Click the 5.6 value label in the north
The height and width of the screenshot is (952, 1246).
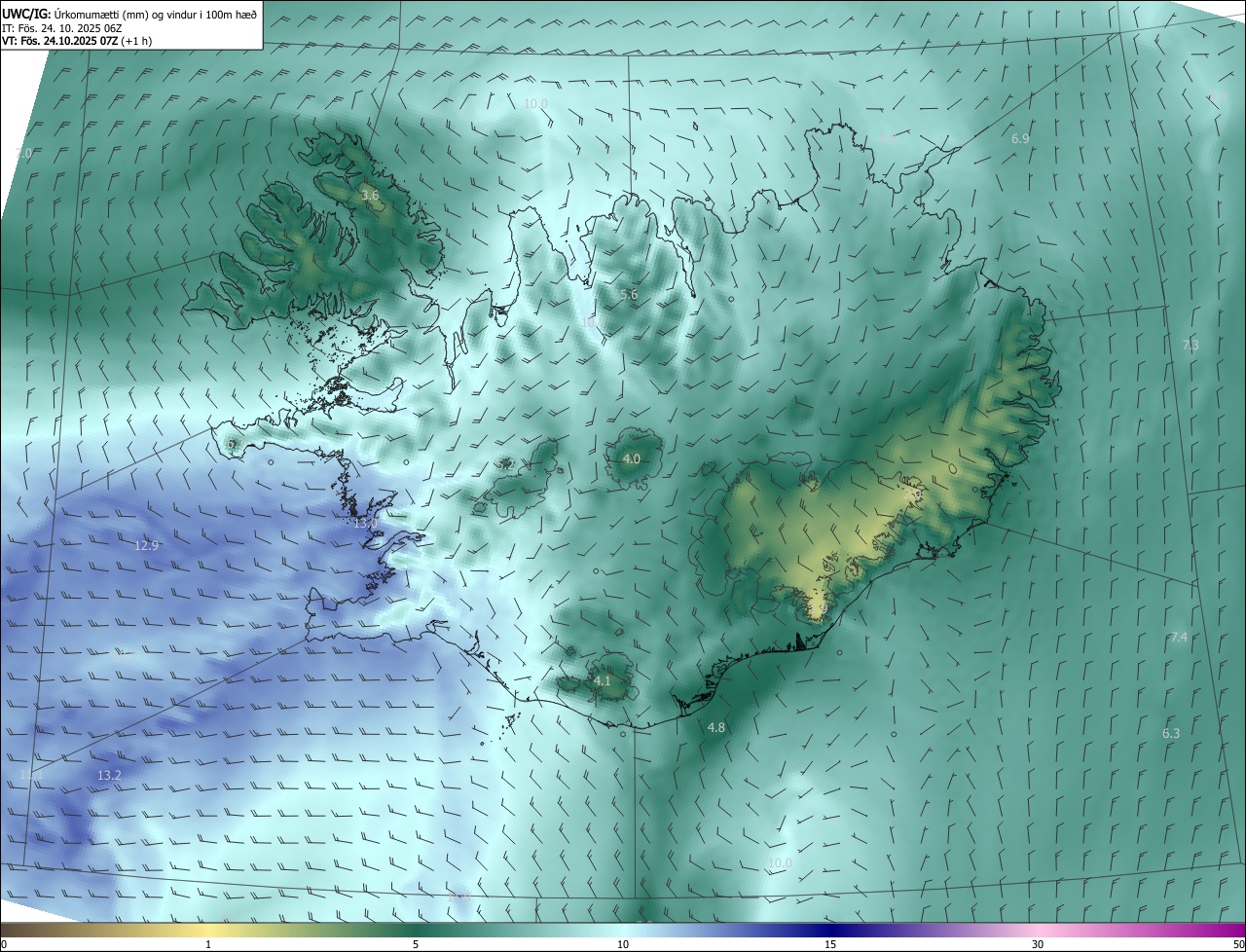[x=629, y=295]
